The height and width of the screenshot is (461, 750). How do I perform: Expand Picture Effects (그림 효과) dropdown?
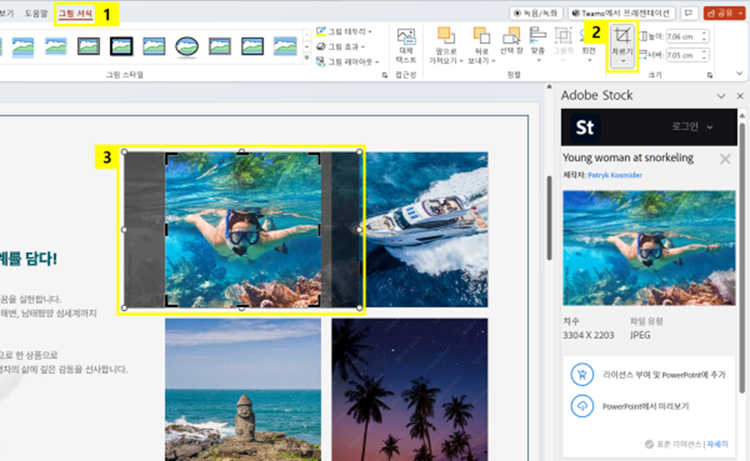(344, 46)
